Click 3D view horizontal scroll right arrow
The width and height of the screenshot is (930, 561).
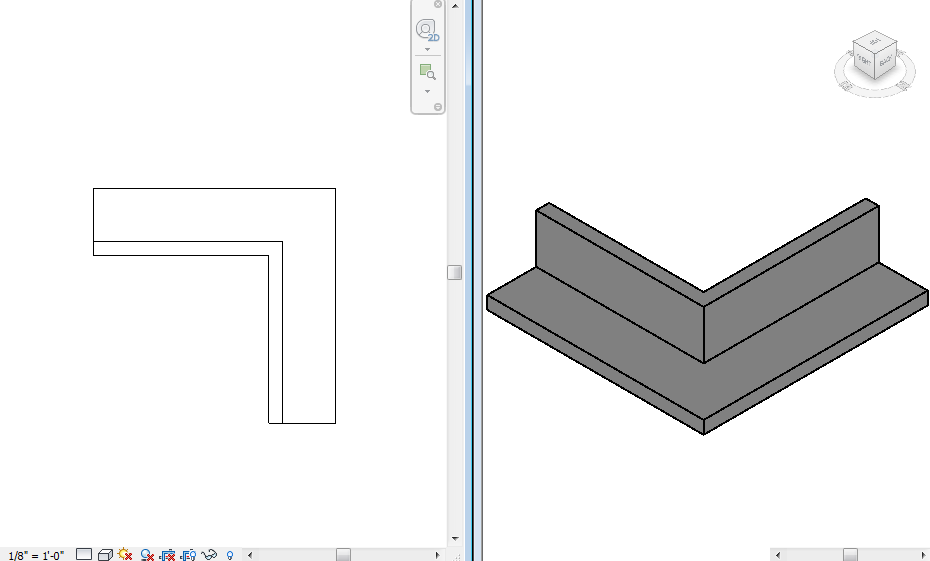(925, 555)
